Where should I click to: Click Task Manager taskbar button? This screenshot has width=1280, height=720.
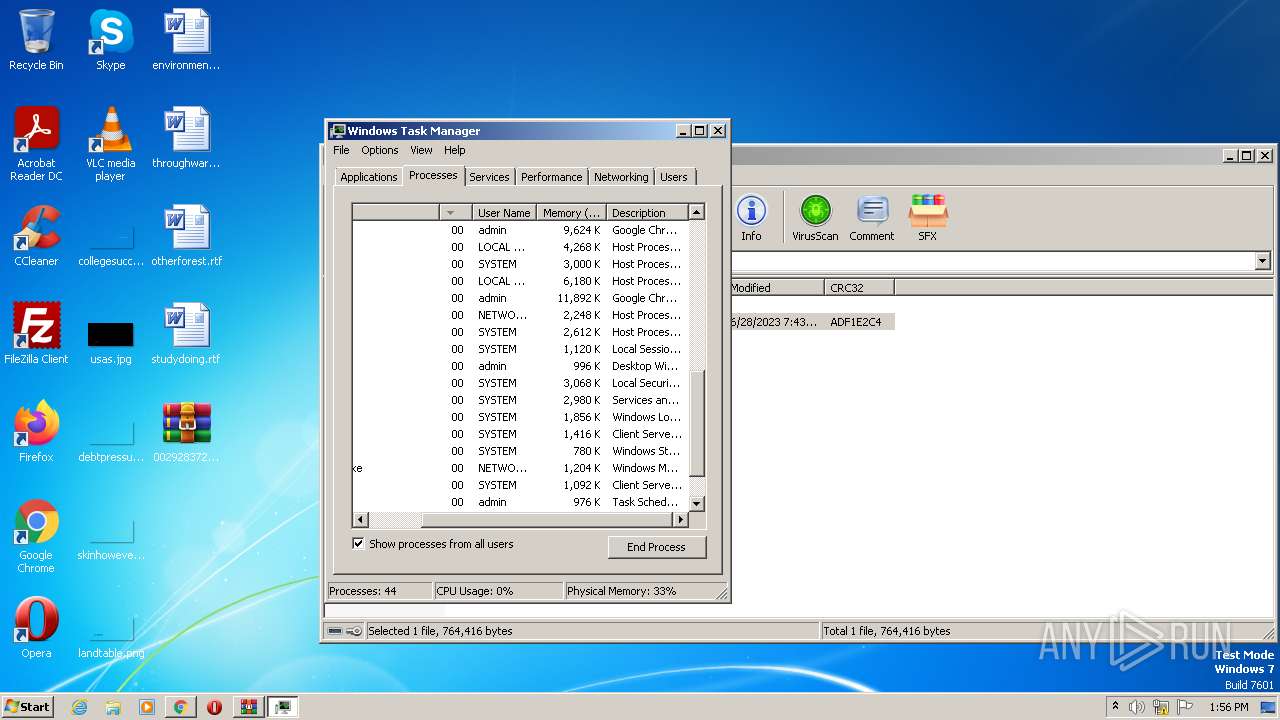pyautogui.click(x=283, y=707)
